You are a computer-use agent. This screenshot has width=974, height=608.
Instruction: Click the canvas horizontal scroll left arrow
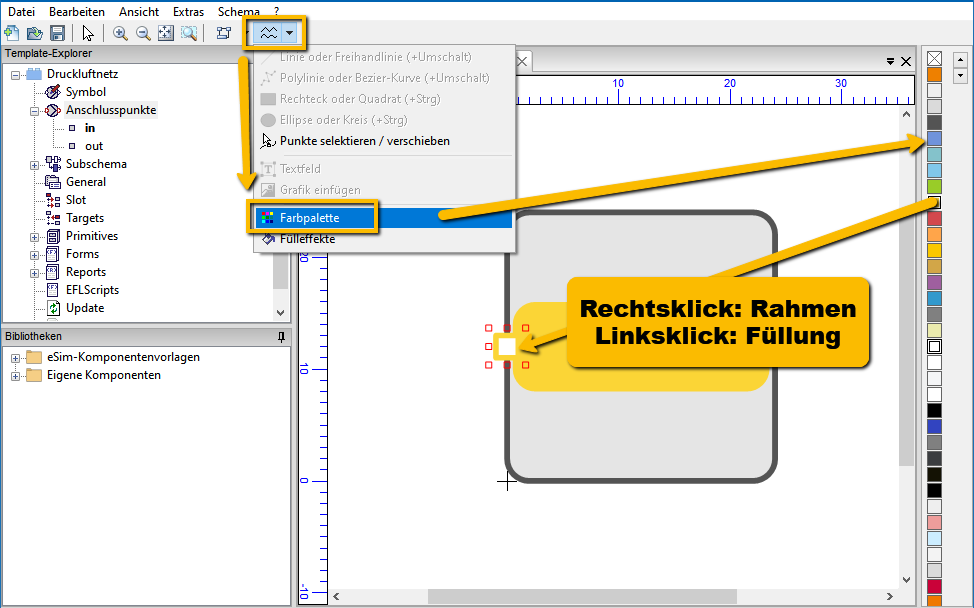coord(336,596)
